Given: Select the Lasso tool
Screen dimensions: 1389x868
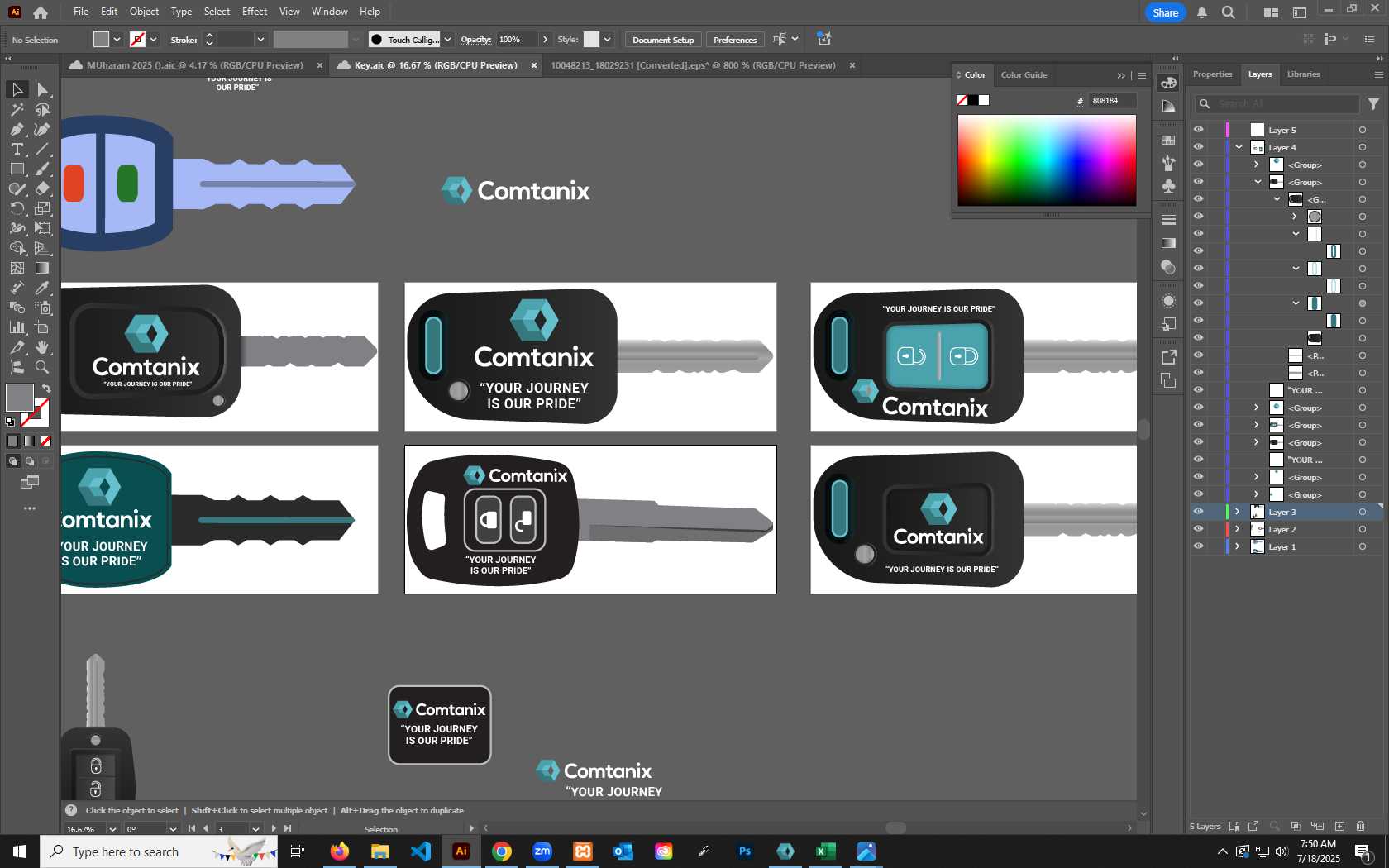Looking at the screenshot, I should pyautogui.click(x=42, y=109).
